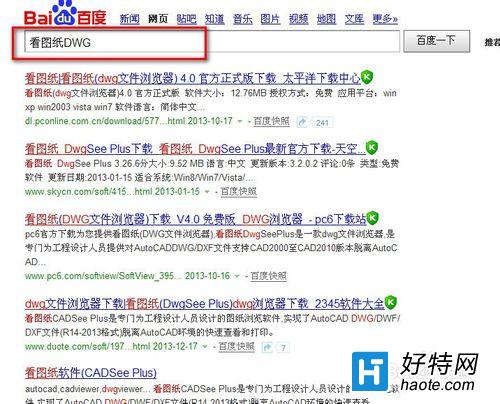Click green shield badge on pc6 result
The image size is (500, 404).
(x=372, y=218)
